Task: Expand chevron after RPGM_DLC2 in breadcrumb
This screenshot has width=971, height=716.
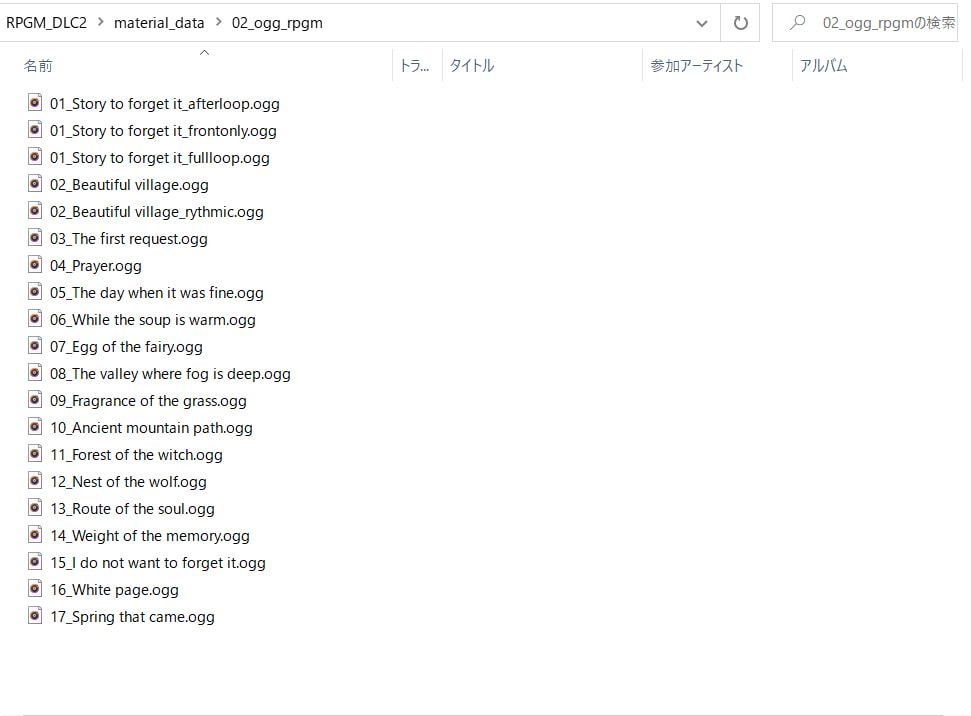Action: (100, 23)
